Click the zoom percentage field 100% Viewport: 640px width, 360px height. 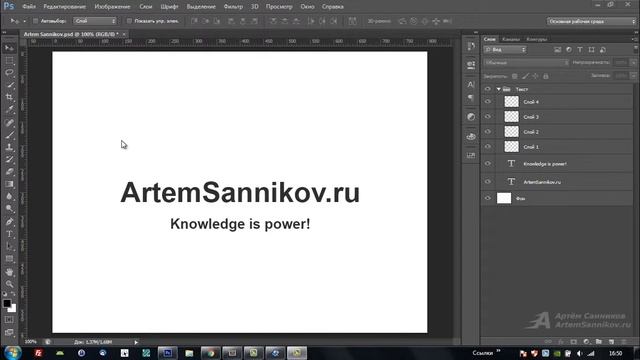(30, 342)
